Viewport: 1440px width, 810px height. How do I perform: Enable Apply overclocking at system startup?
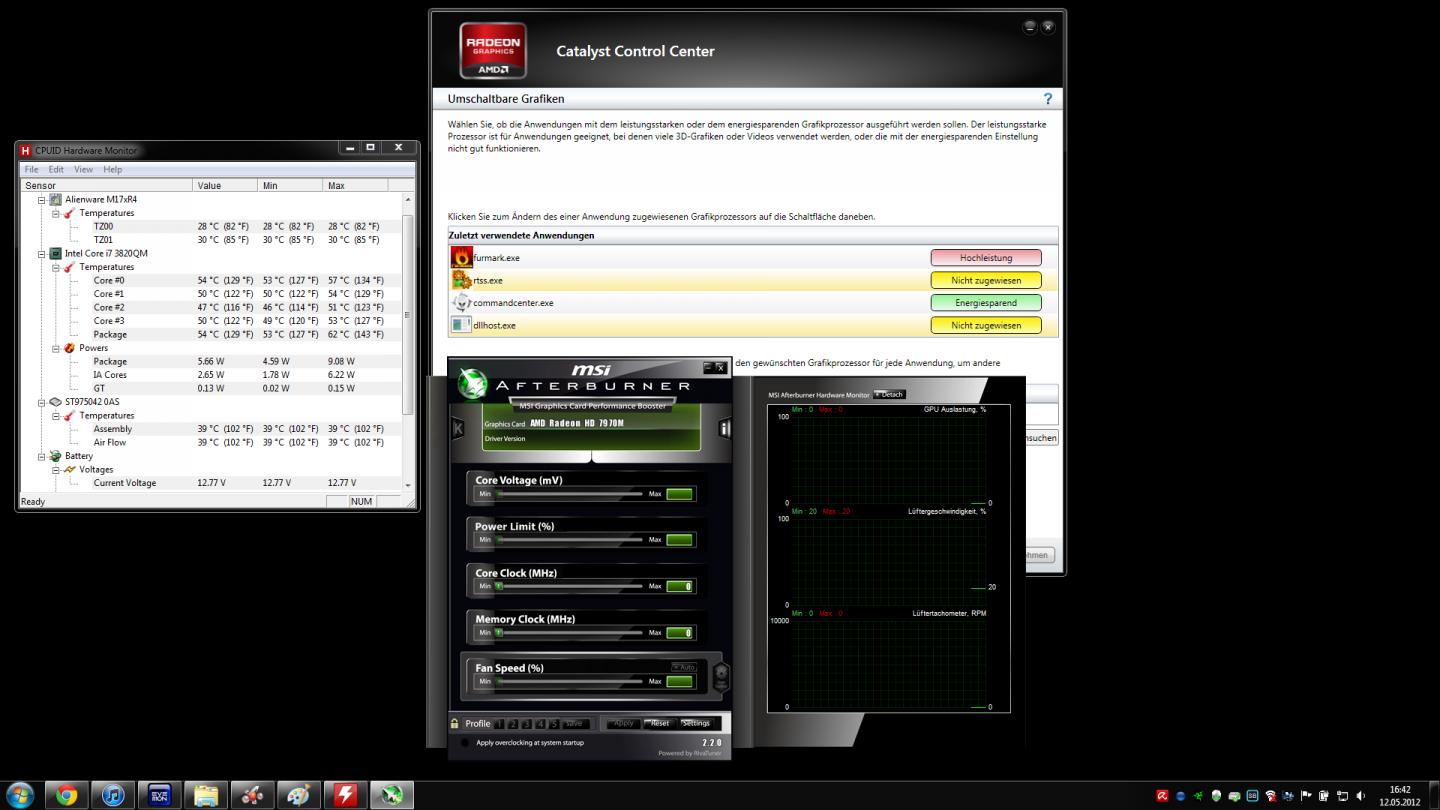pyautogui.click(x=465, y=743)
